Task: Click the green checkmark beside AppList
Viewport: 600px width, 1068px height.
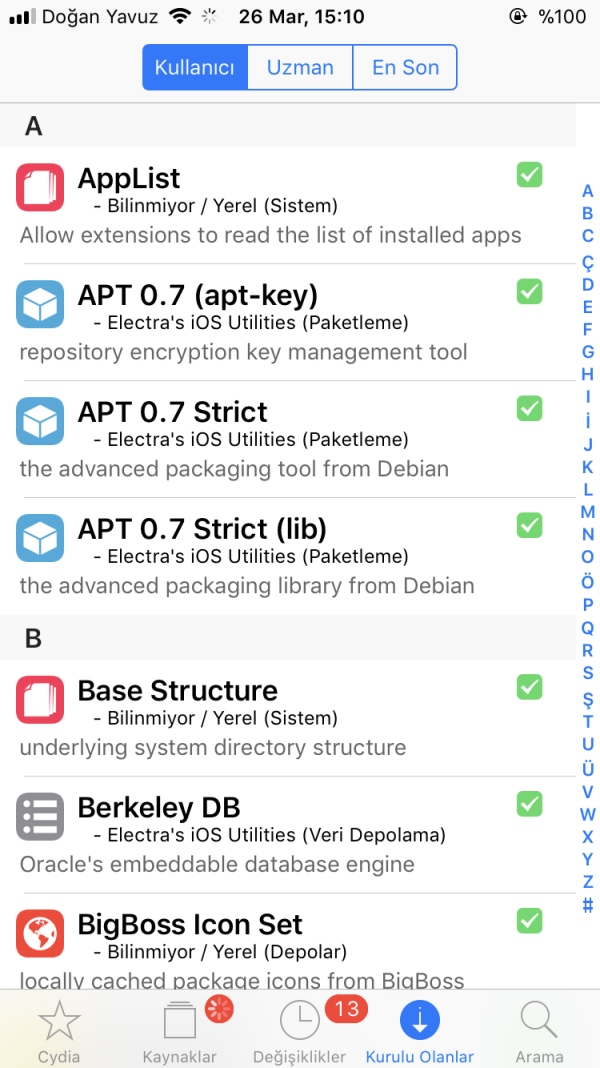Action: tap(529, 175)
